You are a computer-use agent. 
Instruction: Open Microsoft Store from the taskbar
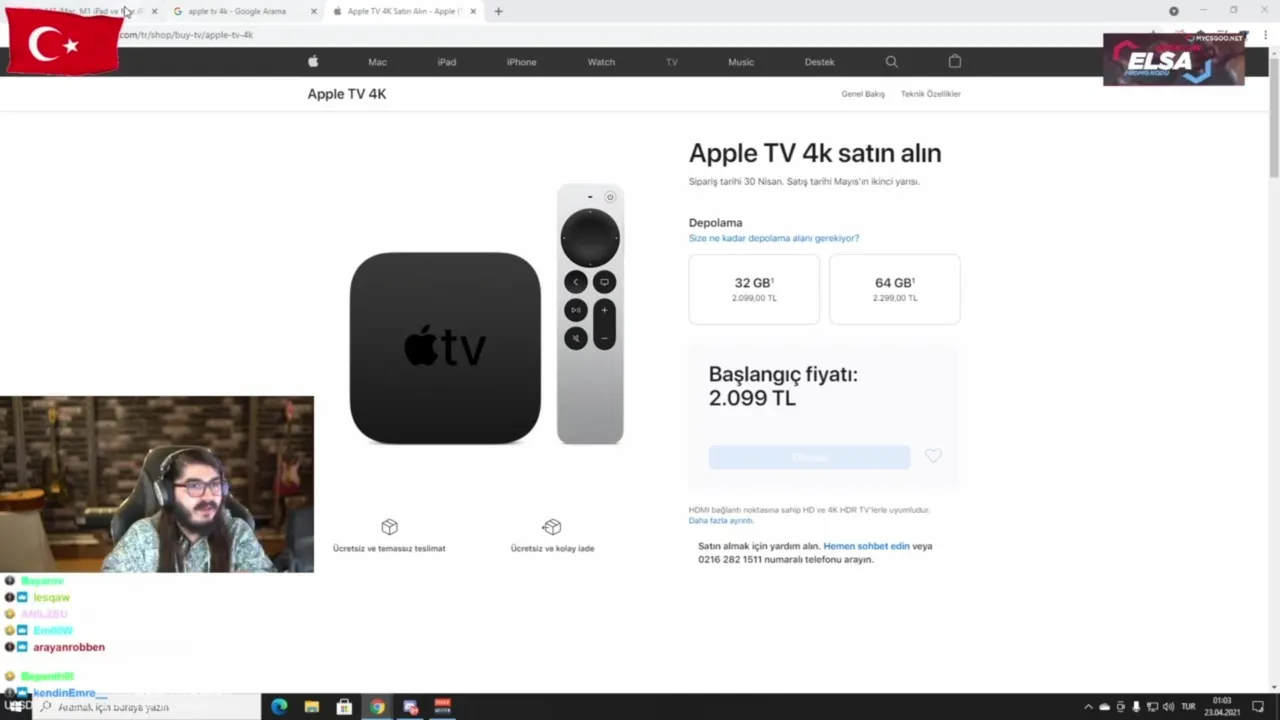tap(344, 707)
